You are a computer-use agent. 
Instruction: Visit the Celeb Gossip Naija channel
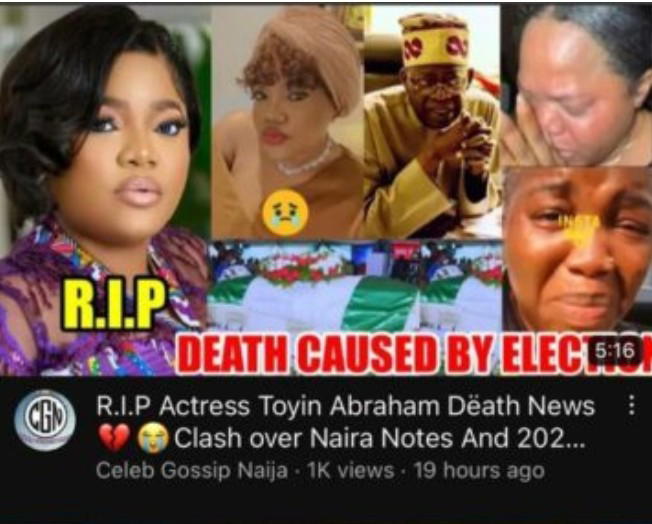pyautogui.click(x=192, y=471)
